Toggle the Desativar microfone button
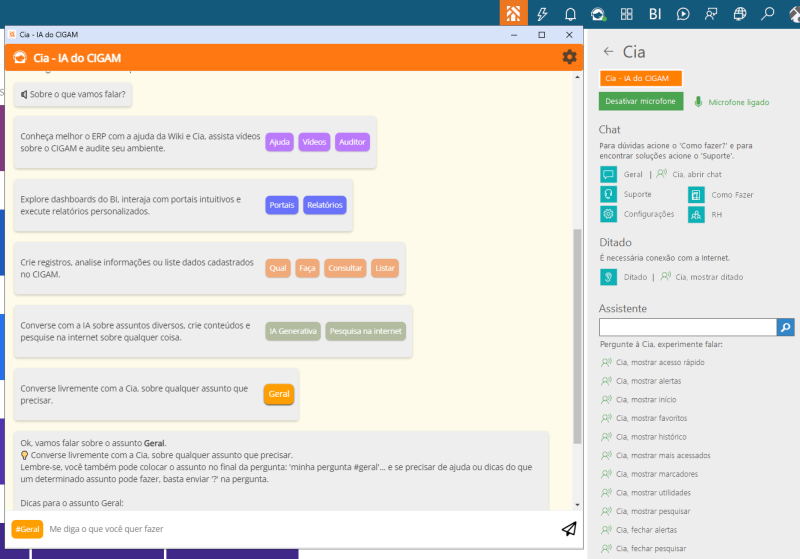The image size is (800, 559). (x=641, y=101)
